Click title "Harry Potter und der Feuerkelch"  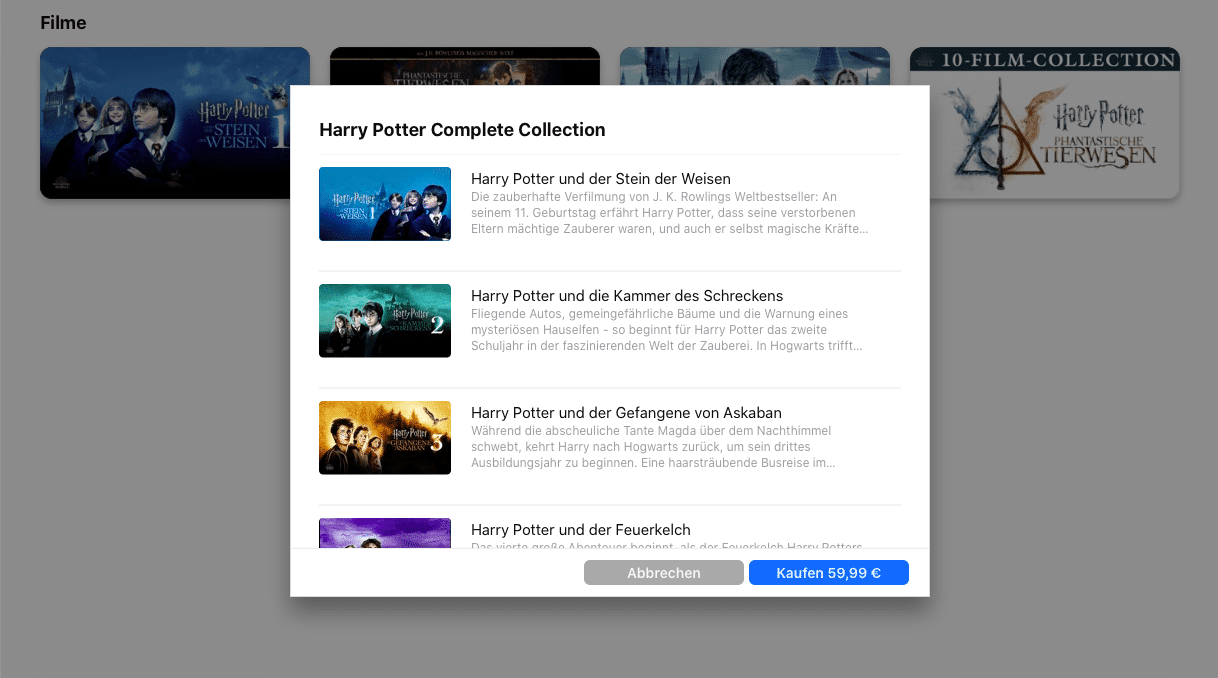point(580,530)
